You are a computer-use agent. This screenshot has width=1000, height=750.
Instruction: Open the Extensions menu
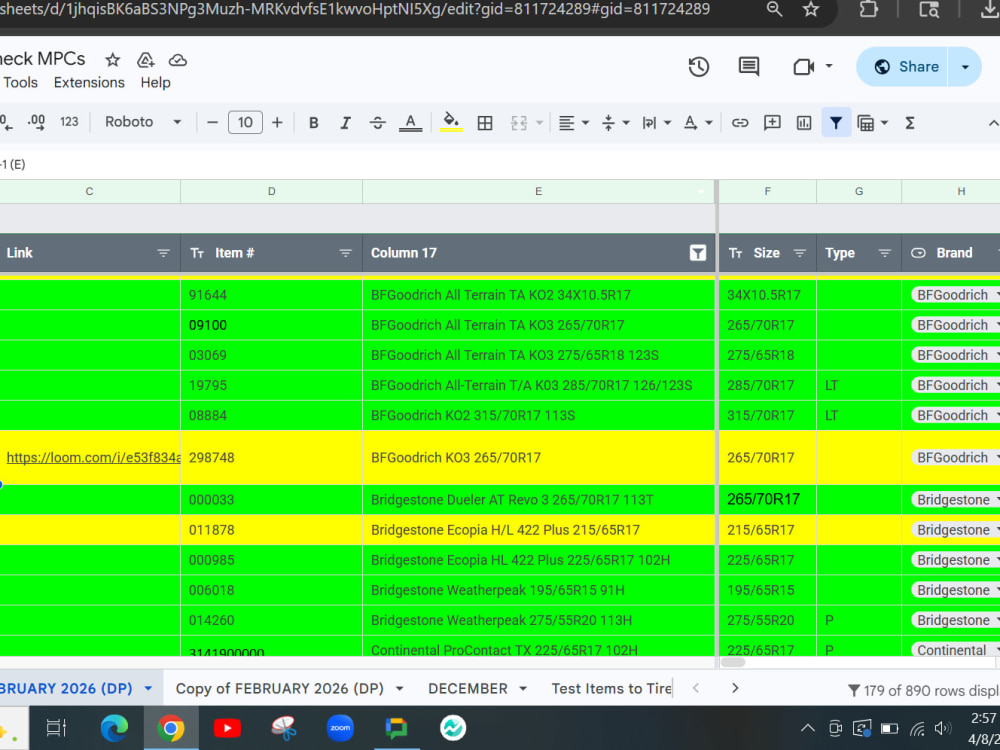click(89, 82)
